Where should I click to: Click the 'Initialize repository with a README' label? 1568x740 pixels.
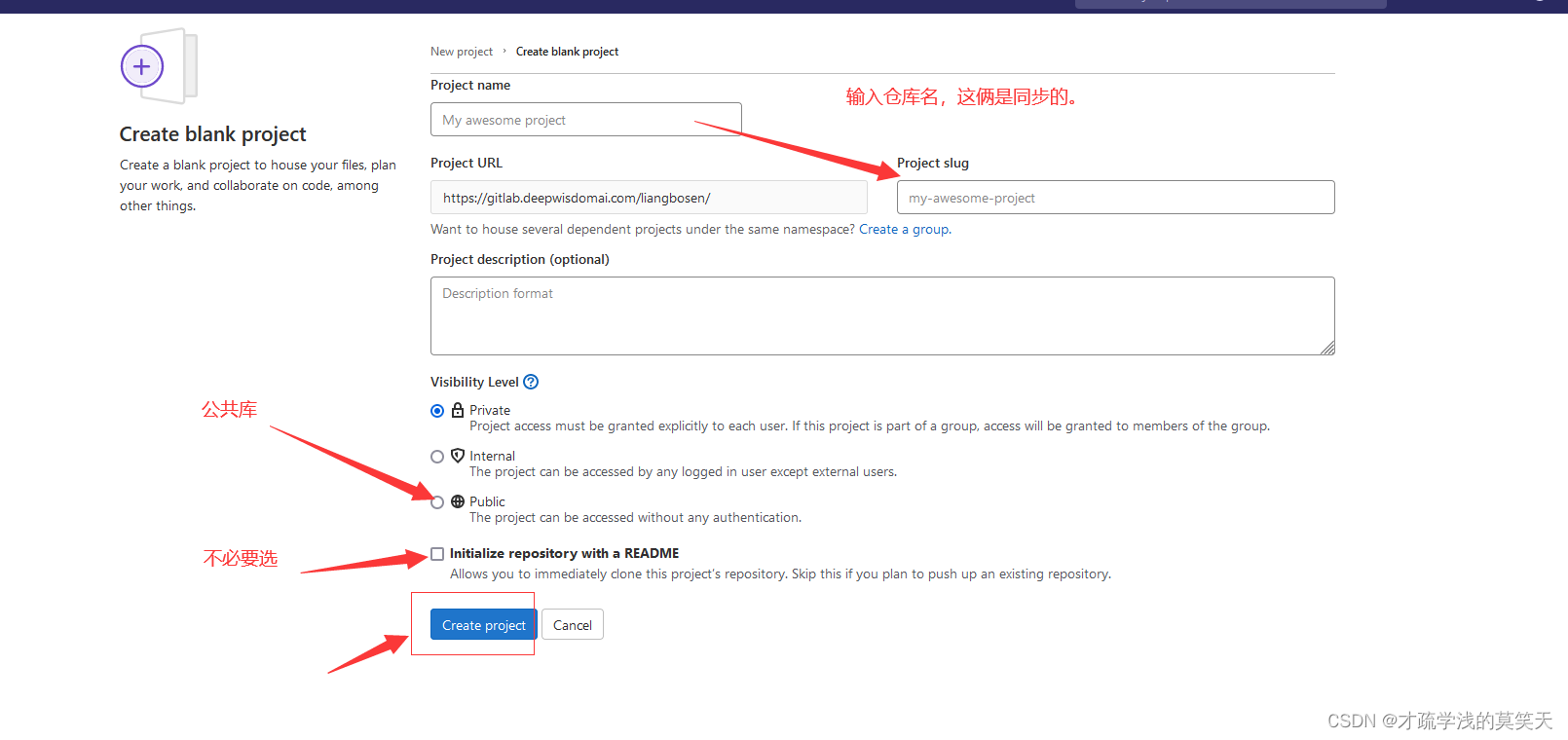click(565, 553)
